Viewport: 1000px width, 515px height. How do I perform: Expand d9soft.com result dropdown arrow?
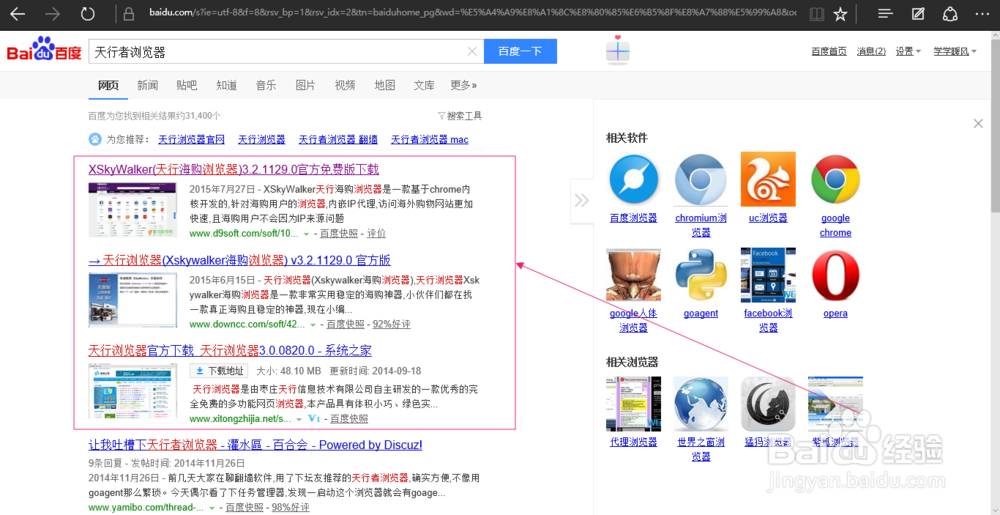306,234
